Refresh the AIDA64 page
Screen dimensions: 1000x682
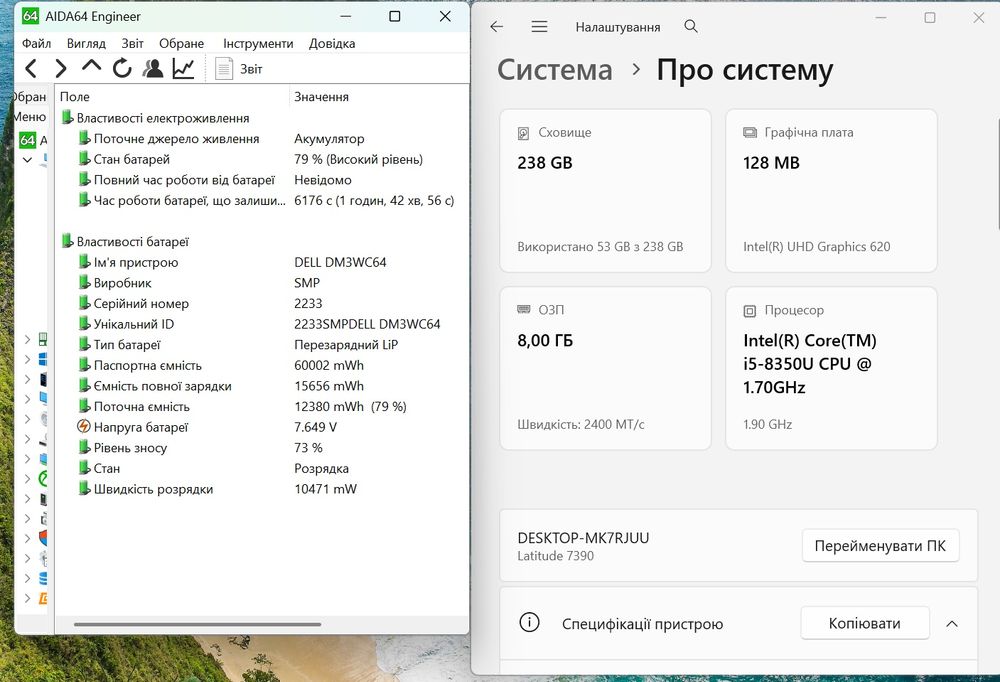(122, 68)
